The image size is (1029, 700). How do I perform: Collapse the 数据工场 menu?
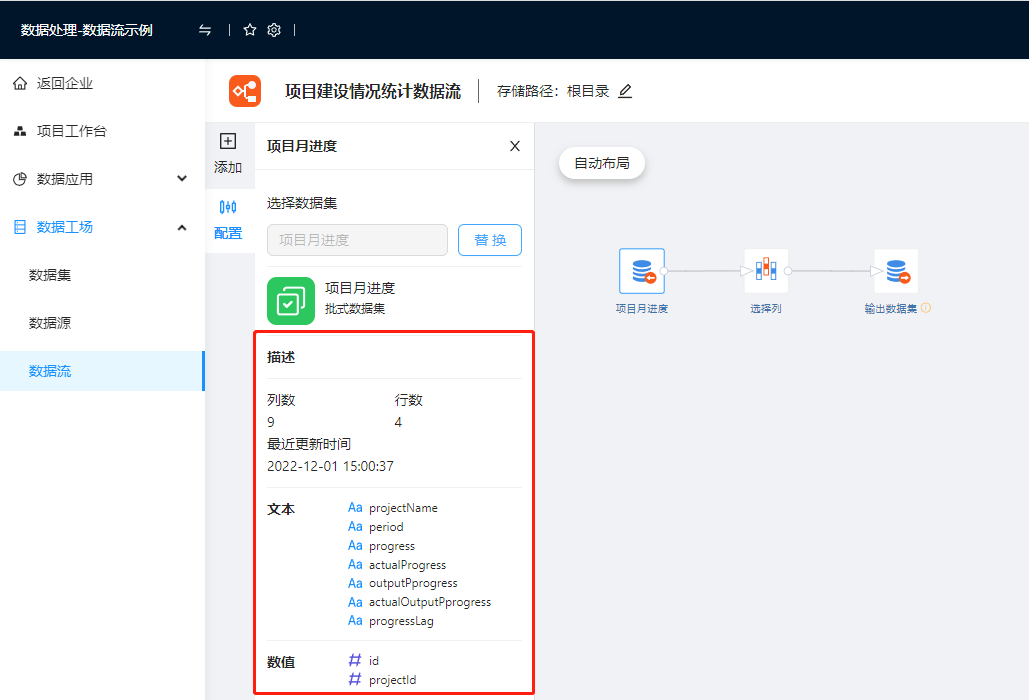[181, 227]
